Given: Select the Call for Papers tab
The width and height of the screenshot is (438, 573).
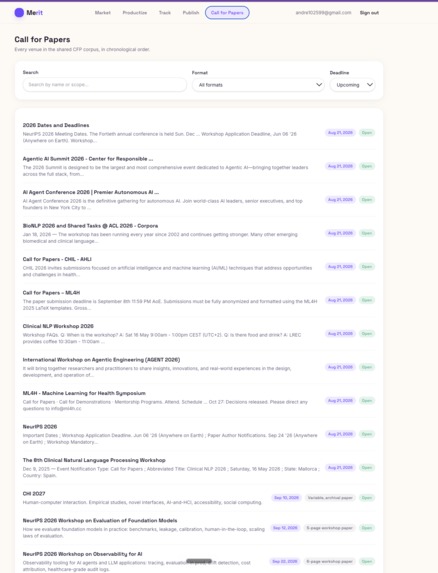Looking at the screenshot, I should [227, 13].
